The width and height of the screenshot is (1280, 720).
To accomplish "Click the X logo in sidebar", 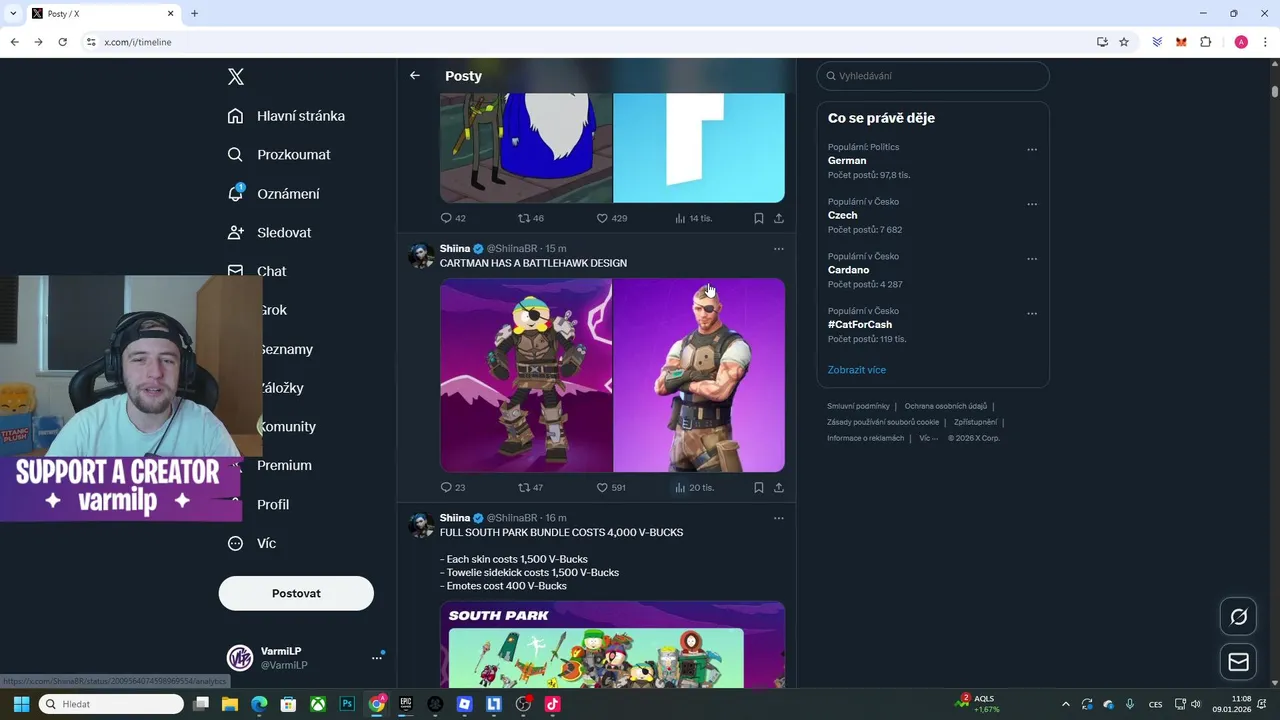I will click(x=236, y=77).
